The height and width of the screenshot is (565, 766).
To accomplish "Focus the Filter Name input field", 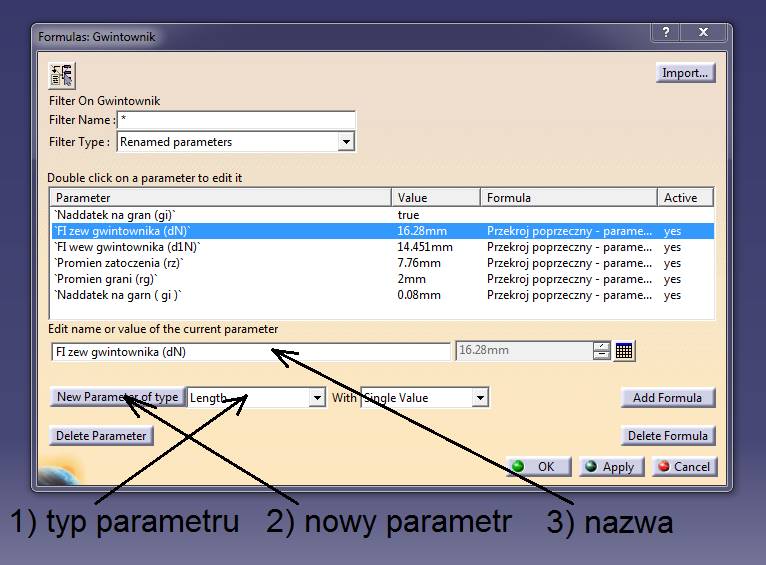I will pos(236,120).
